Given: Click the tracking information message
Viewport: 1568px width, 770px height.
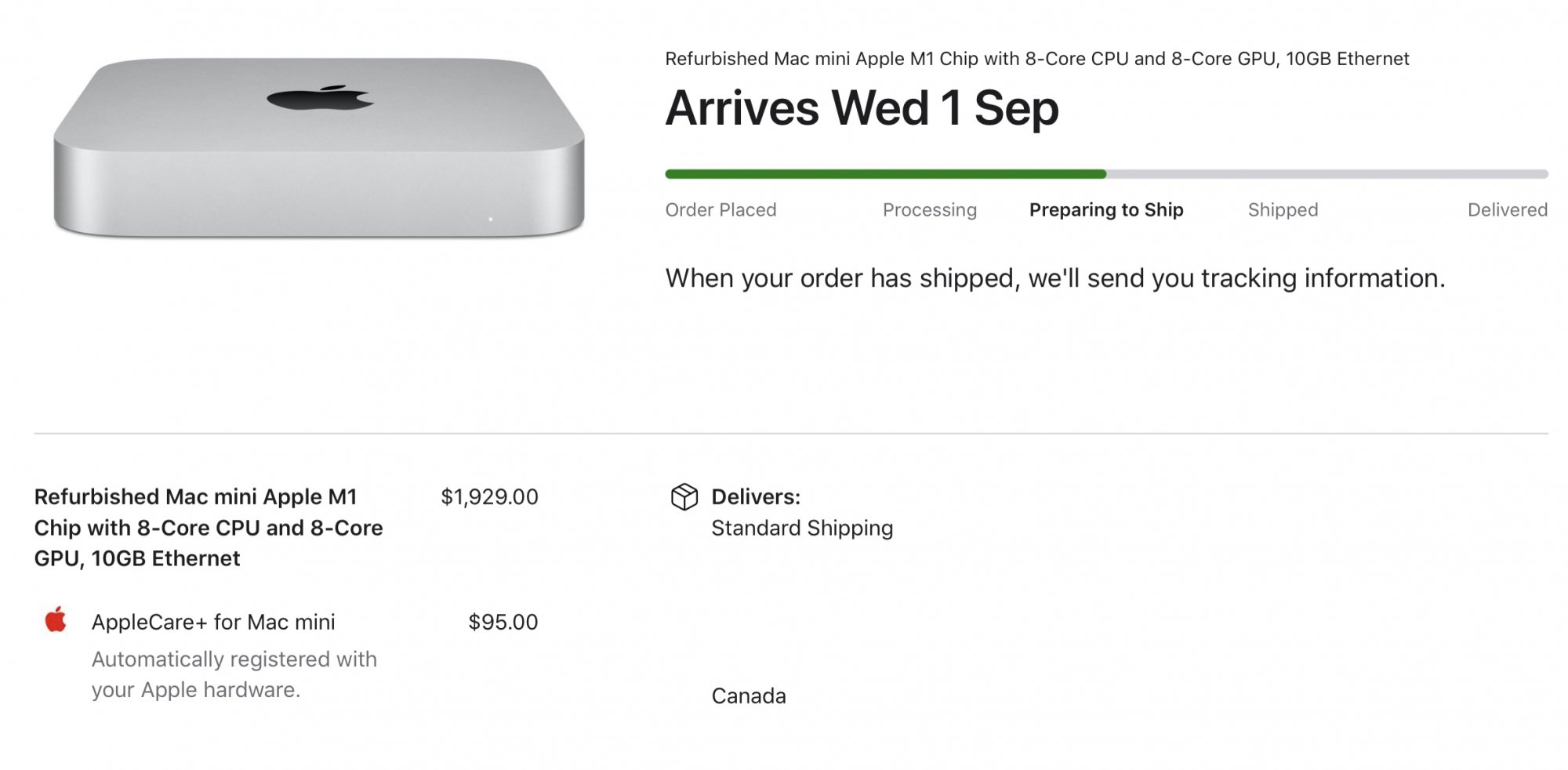Looking at the screenshot, I should tap(1054, 278).
